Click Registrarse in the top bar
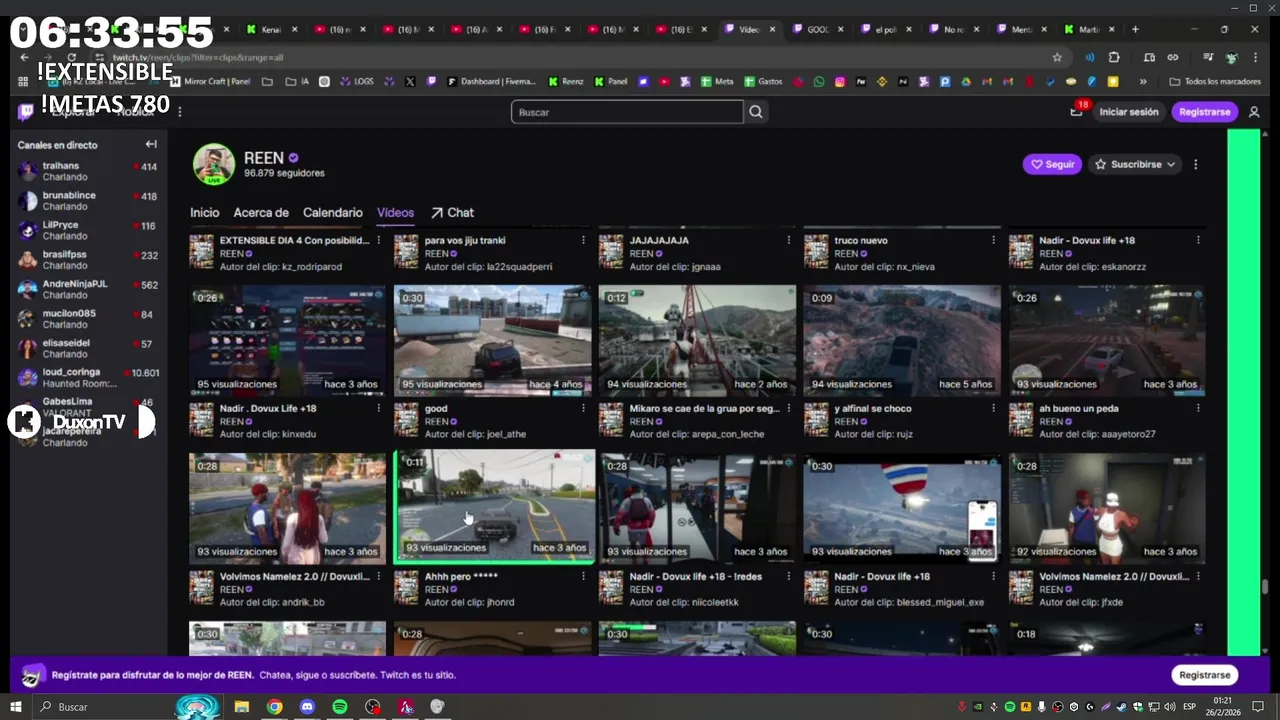The height and width of the screenshot is (720, 1280). coord(1204,112)
